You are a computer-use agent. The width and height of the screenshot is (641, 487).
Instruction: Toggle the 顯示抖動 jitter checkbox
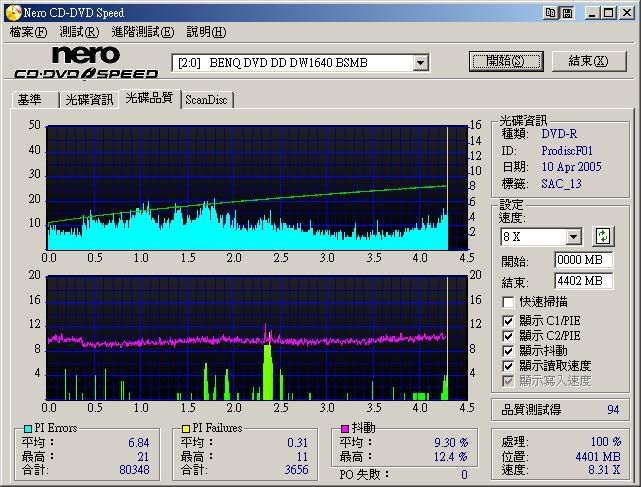510,351
